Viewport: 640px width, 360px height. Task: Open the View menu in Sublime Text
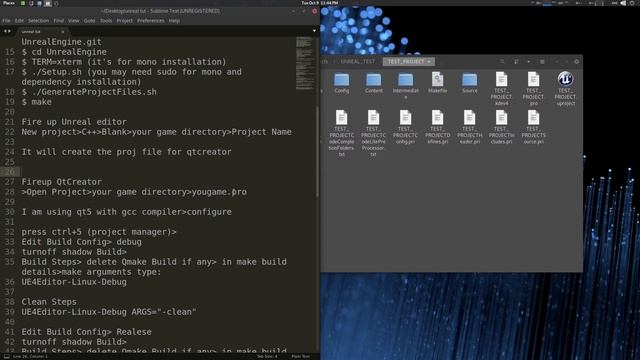[73, 20]
